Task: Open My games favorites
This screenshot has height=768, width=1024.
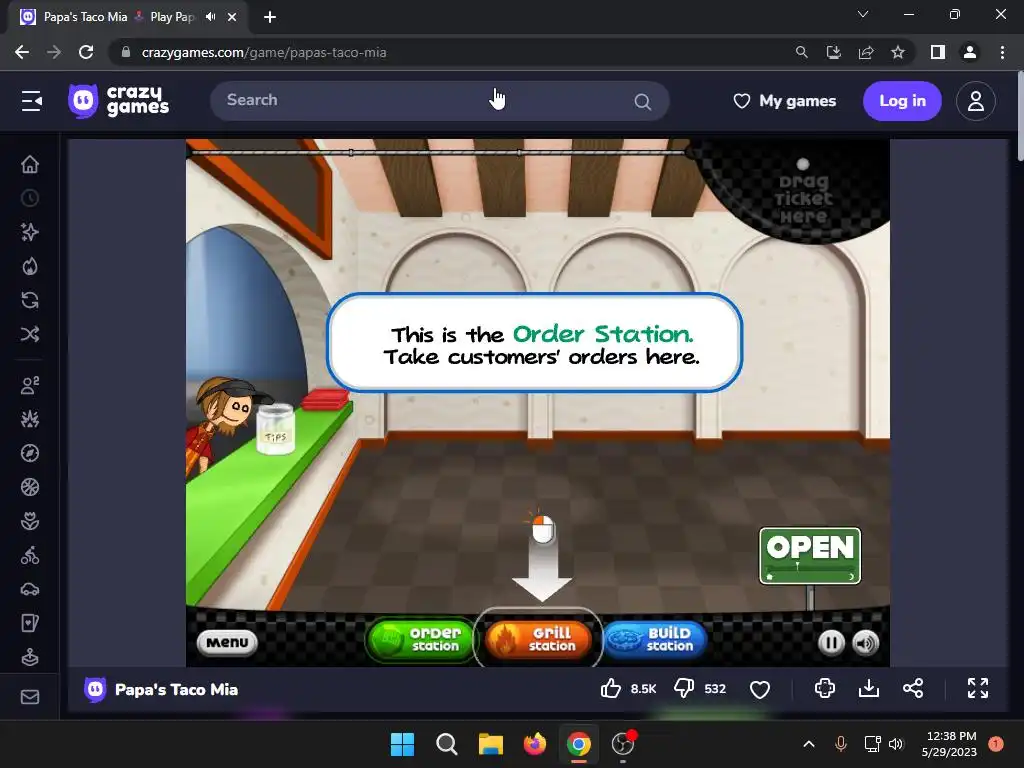Action: pos(785,101)
